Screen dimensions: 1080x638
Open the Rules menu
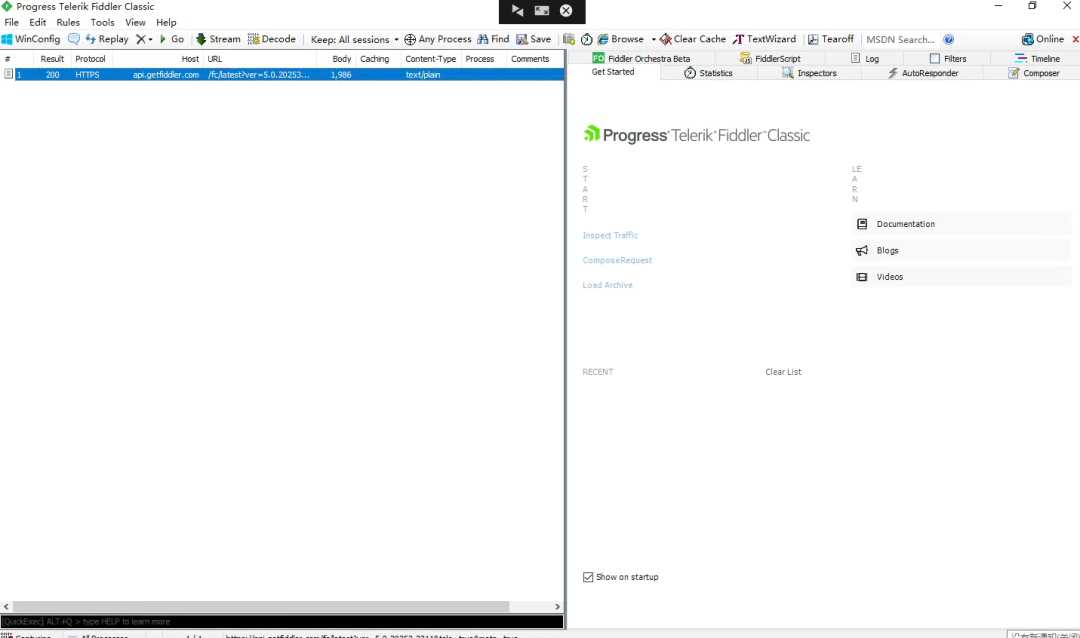pos(68,22)
